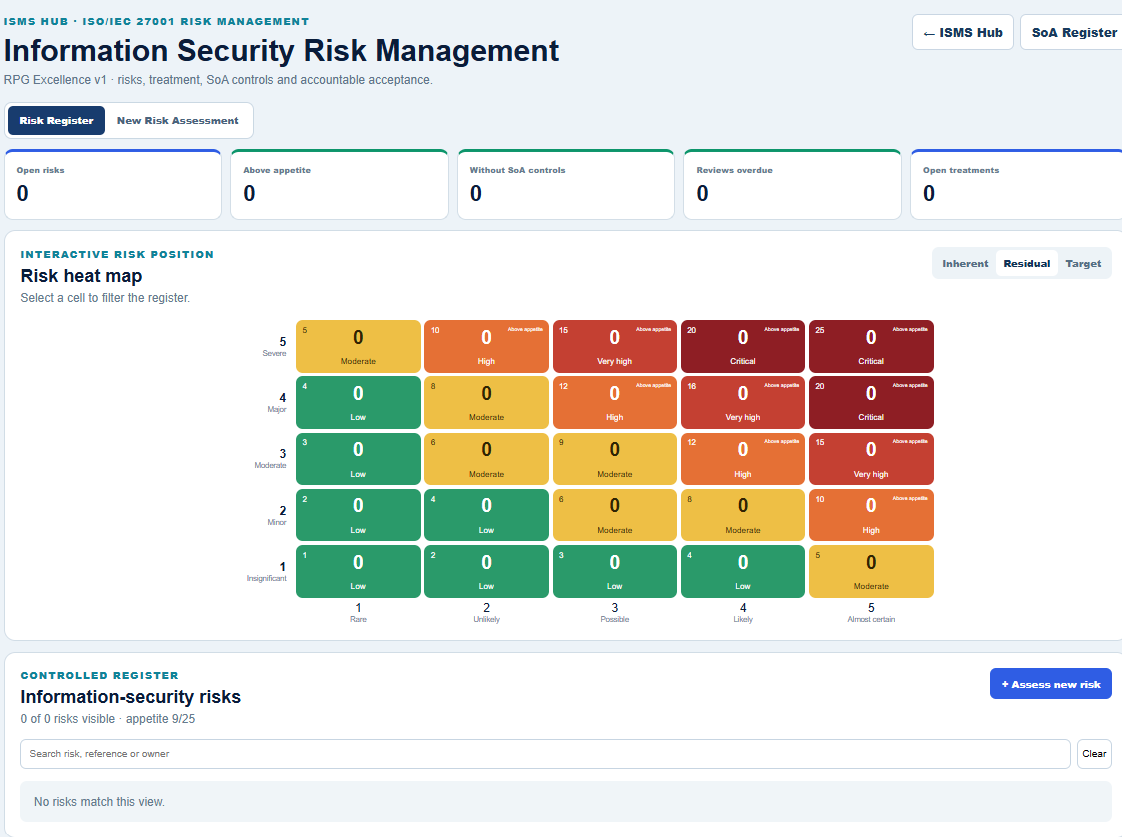1122x837 pixels.
Task: Click the "Almost certain" axis label
Action: (871, 620)
